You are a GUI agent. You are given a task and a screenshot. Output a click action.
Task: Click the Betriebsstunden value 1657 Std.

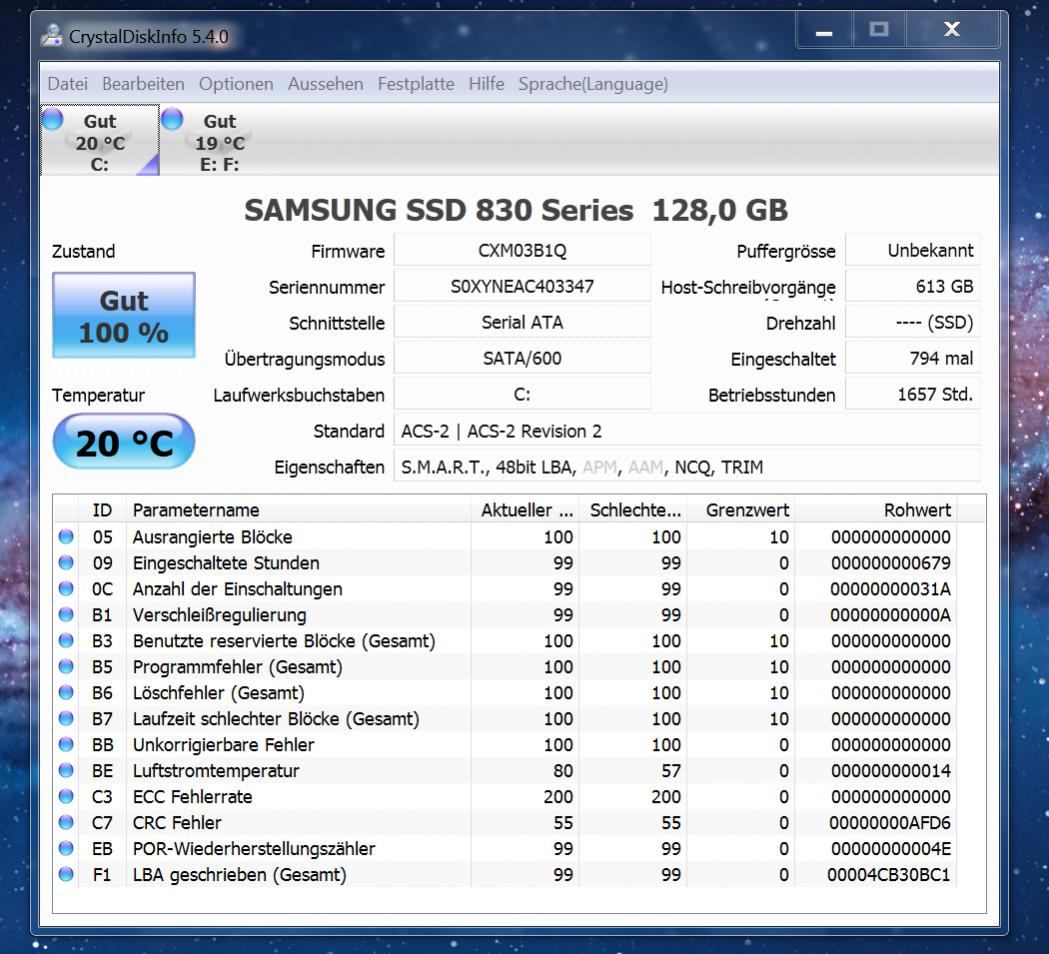point(913,395)
